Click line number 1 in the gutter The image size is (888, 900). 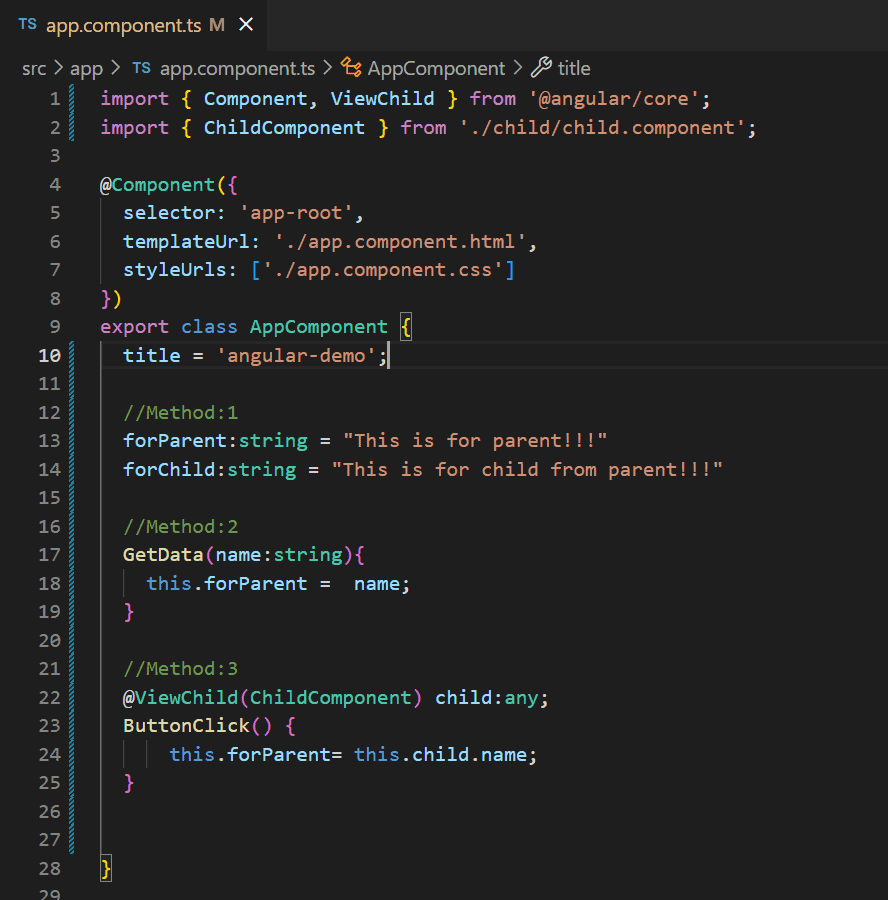pyautogui.click(x=55, y=99)
